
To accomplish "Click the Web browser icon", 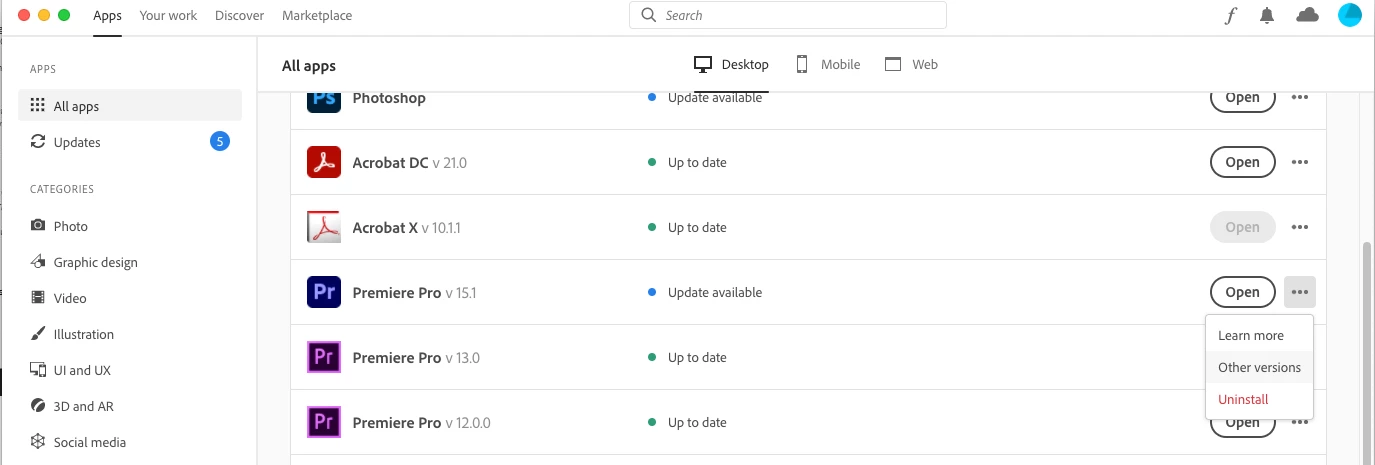I will (x=894, y=64).
